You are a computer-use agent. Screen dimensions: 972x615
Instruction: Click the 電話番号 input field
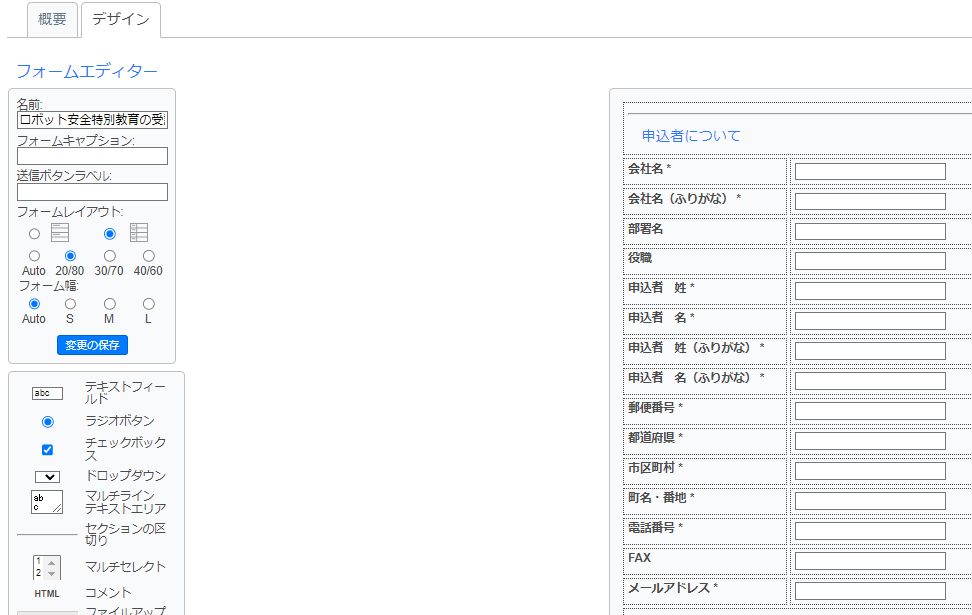(870, 531)
